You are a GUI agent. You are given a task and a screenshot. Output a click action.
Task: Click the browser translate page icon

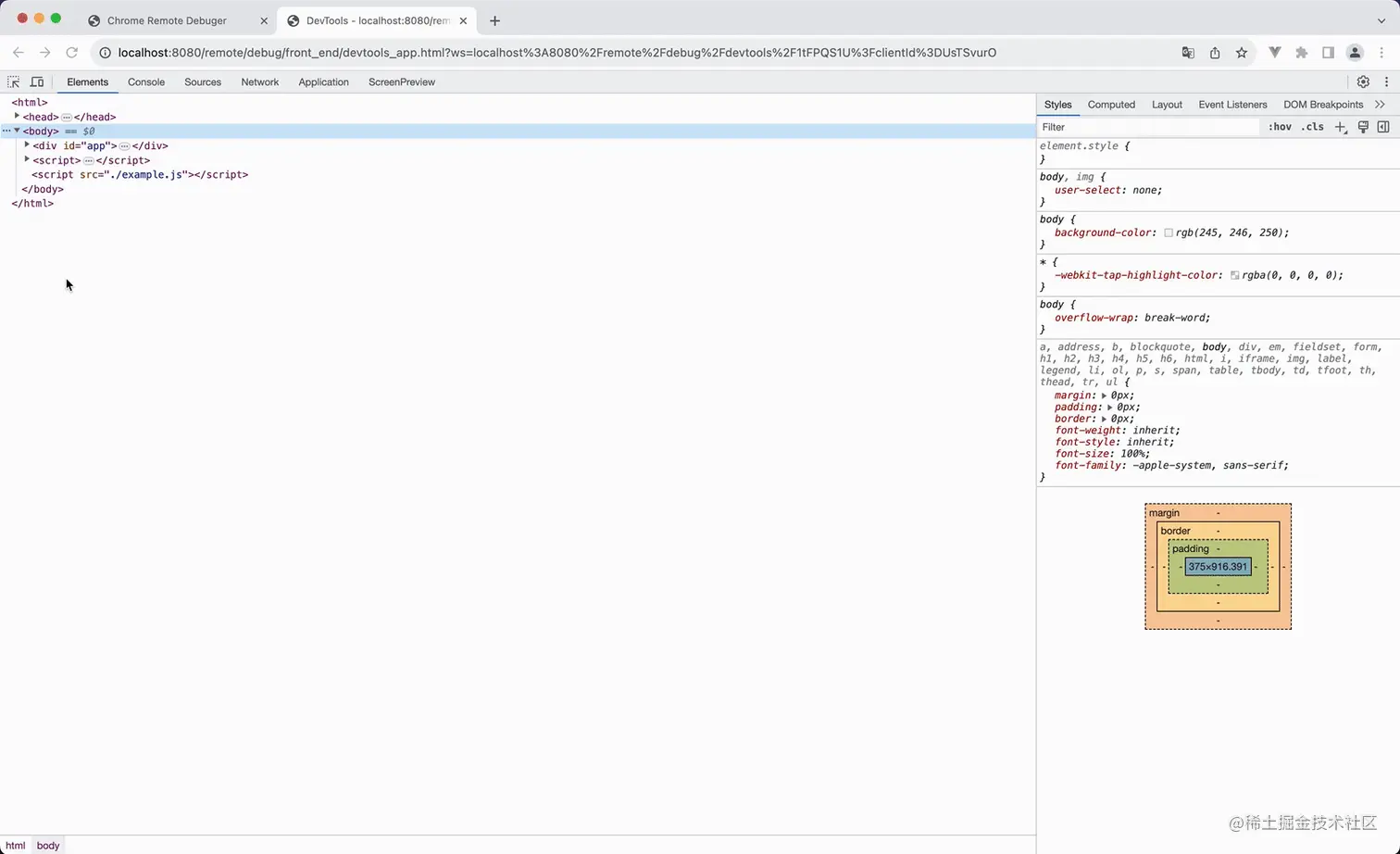pos(1187,53)
